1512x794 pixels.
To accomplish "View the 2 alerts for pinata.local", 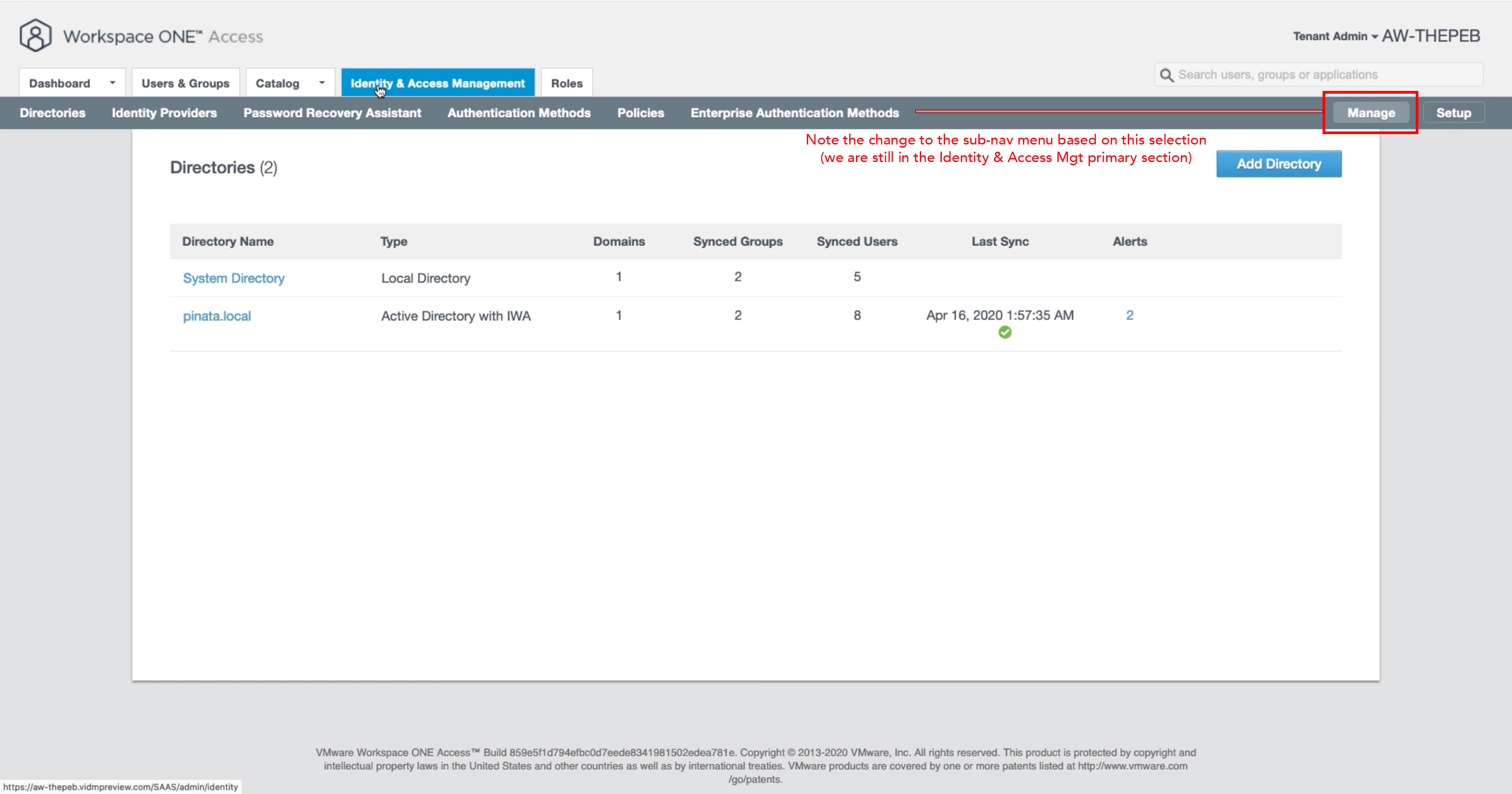I will (1129, 316).
